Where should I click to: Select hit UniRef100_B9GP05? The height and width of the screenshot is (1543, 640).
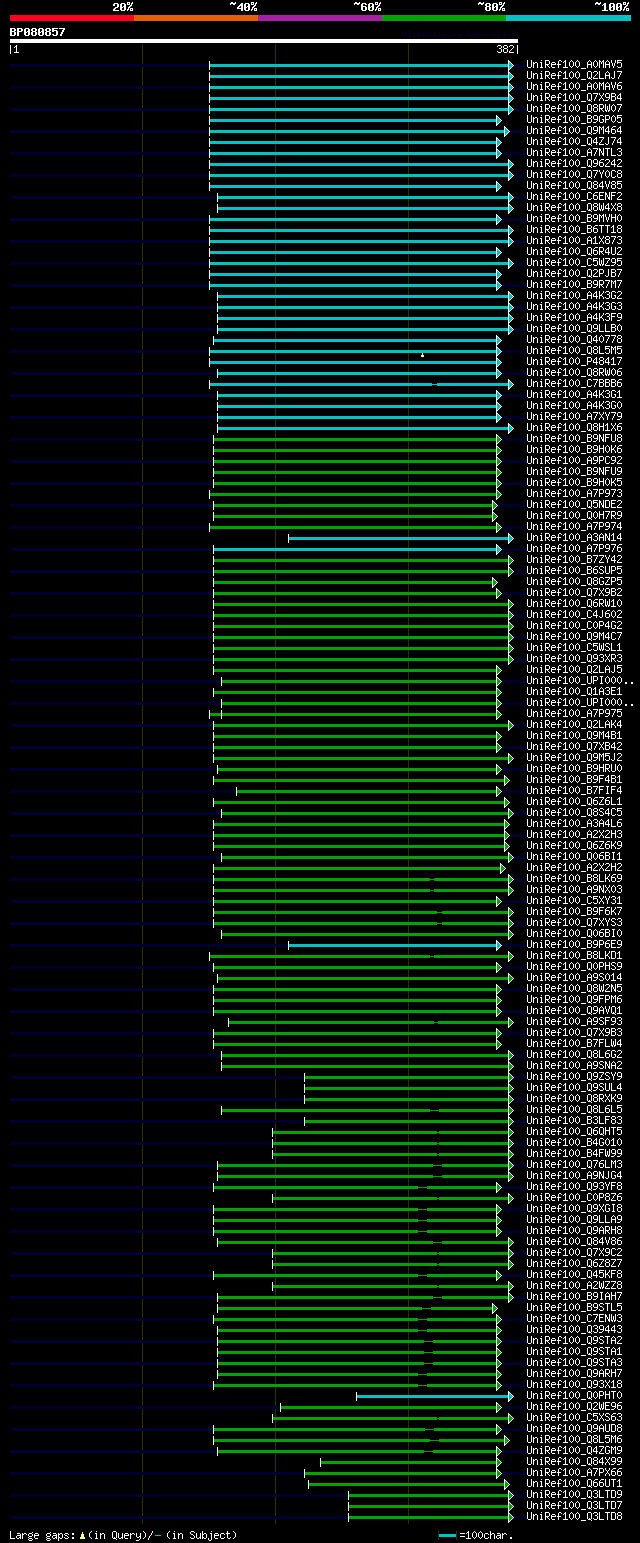tap(574, 119)
